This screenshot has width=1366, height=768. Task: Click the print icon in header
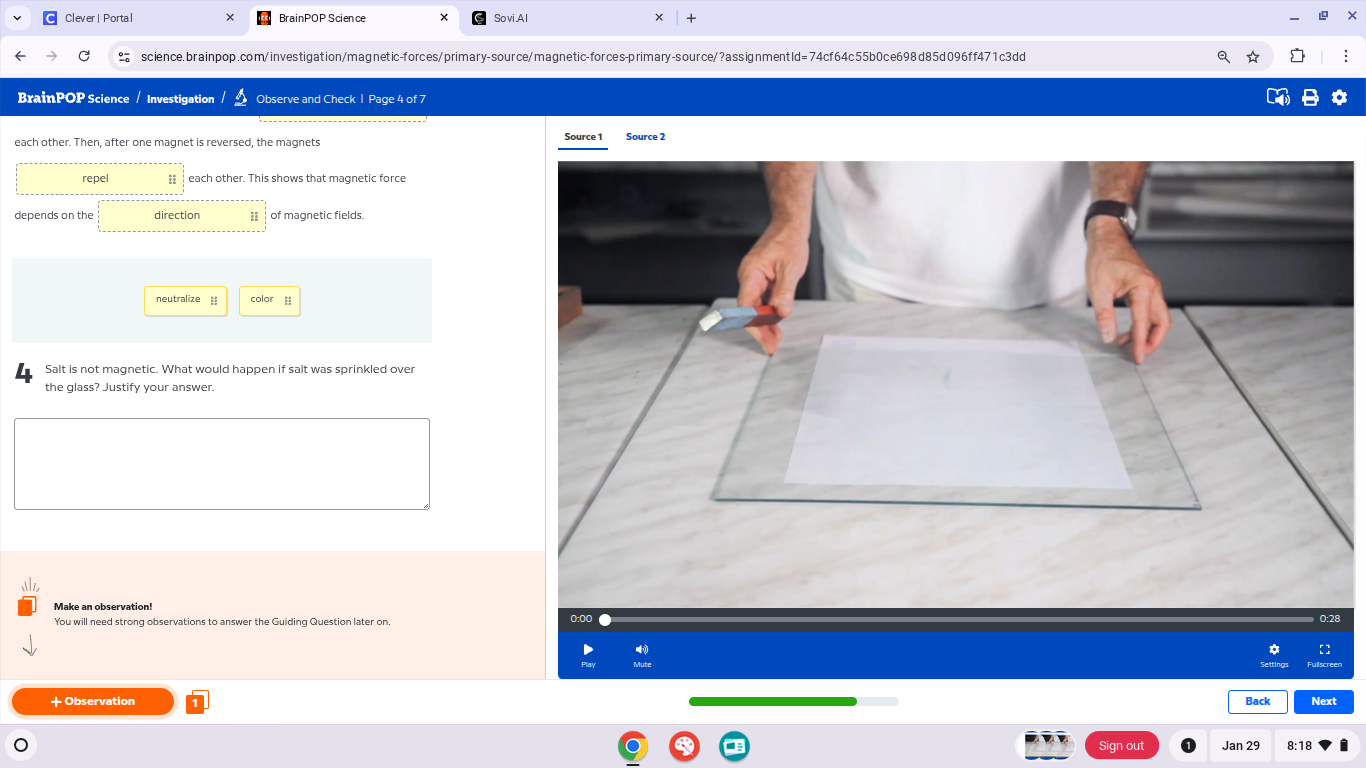point(1310,98)
